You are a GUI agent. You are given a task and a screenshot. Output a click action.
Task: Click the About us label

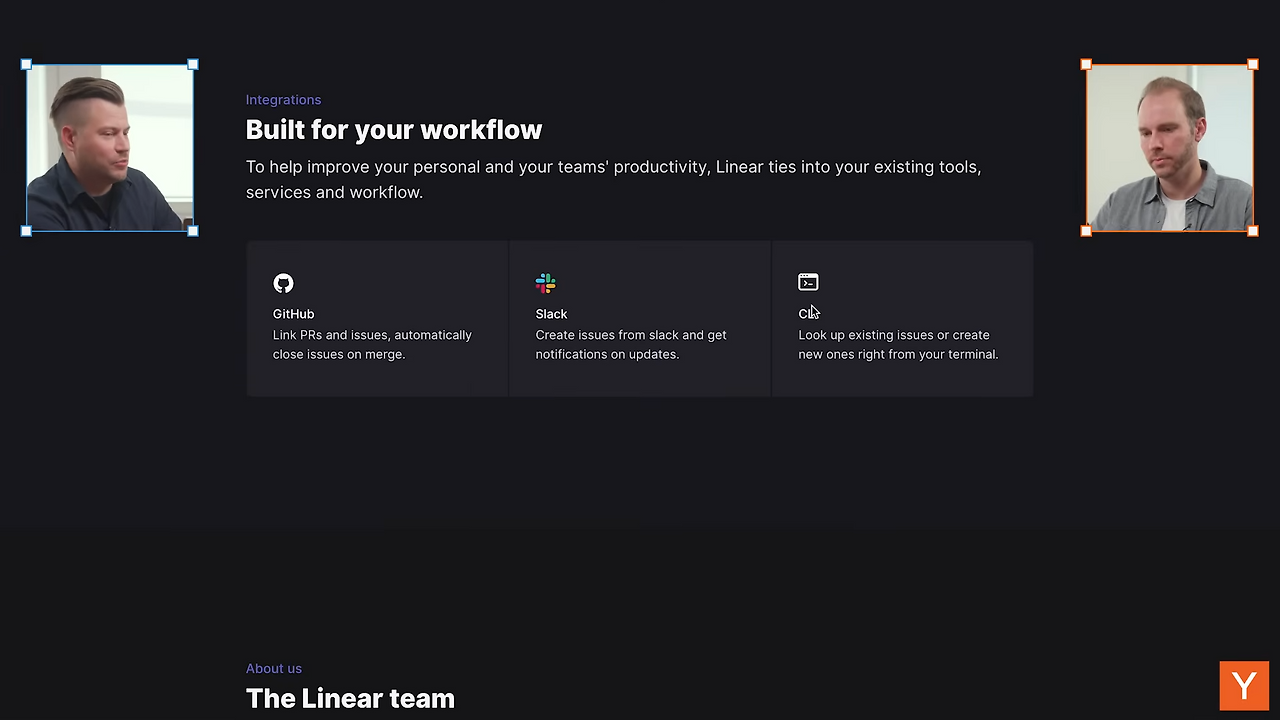click(273, 669)
